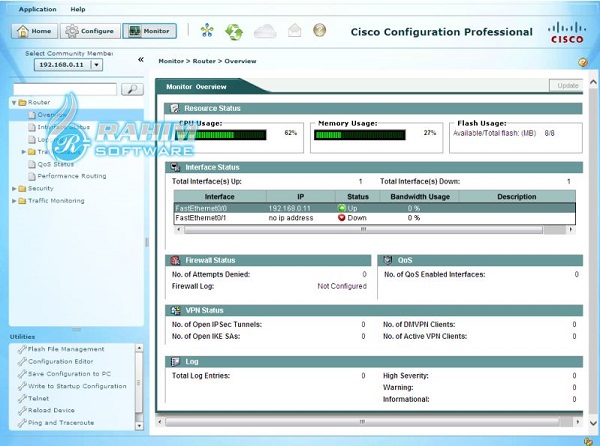Click the cloud icon in toolbar
The height and width of the screenshot is (446, 600).
pos(265,31)
